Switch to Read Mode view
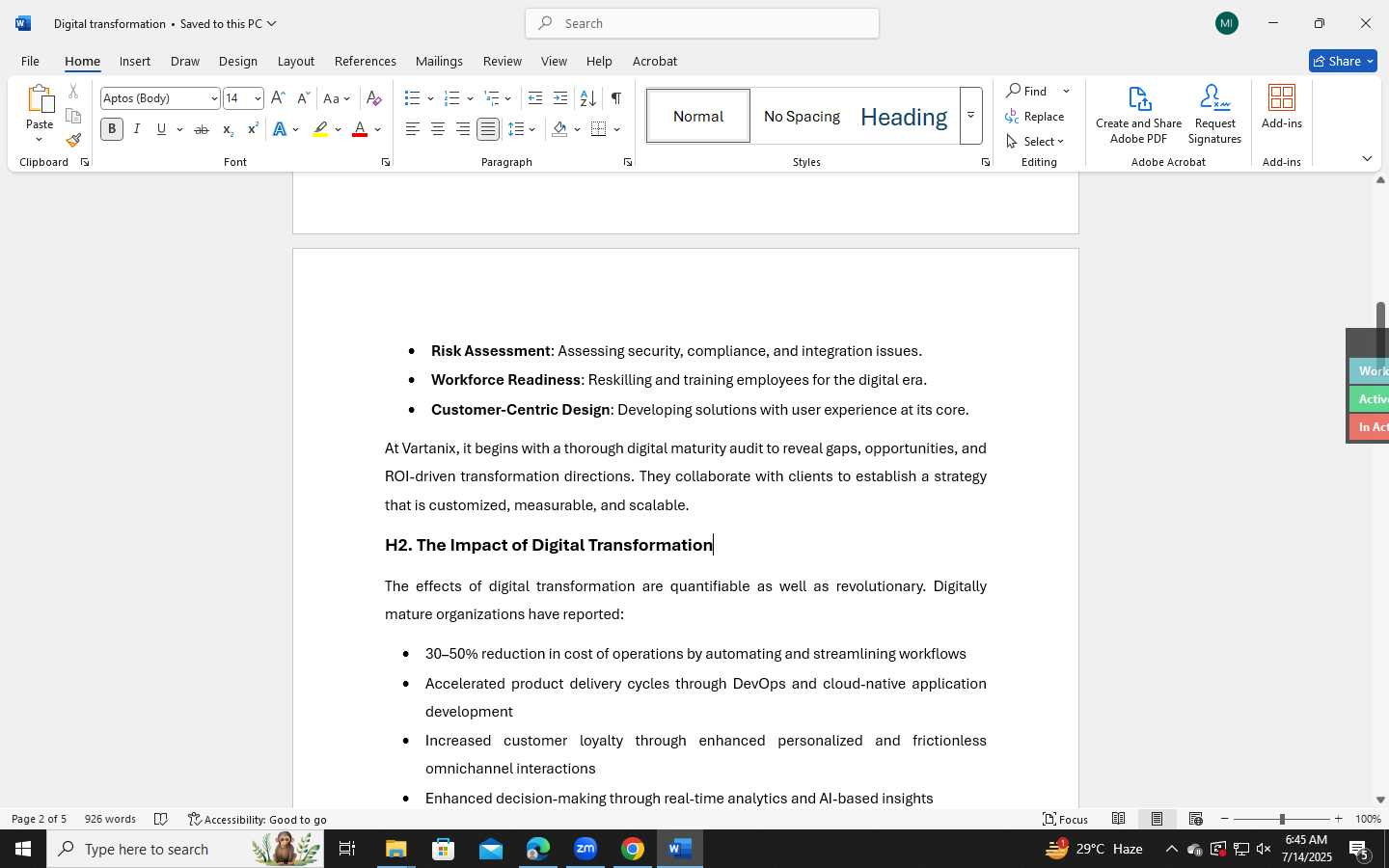Screen dimensions: 1389x868 1119,819
